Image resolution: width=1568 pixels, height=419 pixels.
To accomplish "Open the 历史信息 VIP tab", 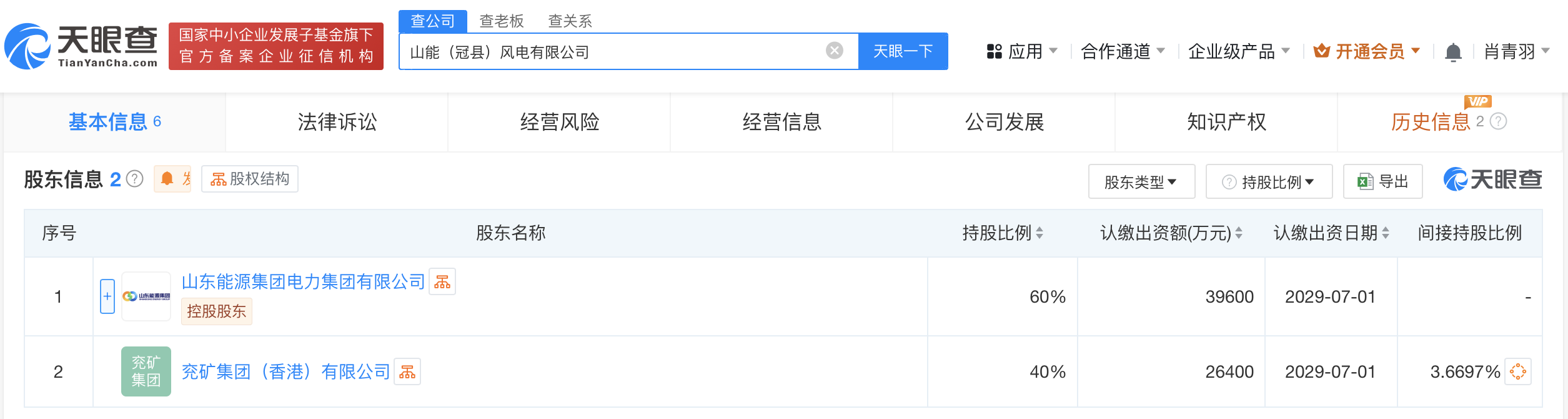I will click(1449, 122).
